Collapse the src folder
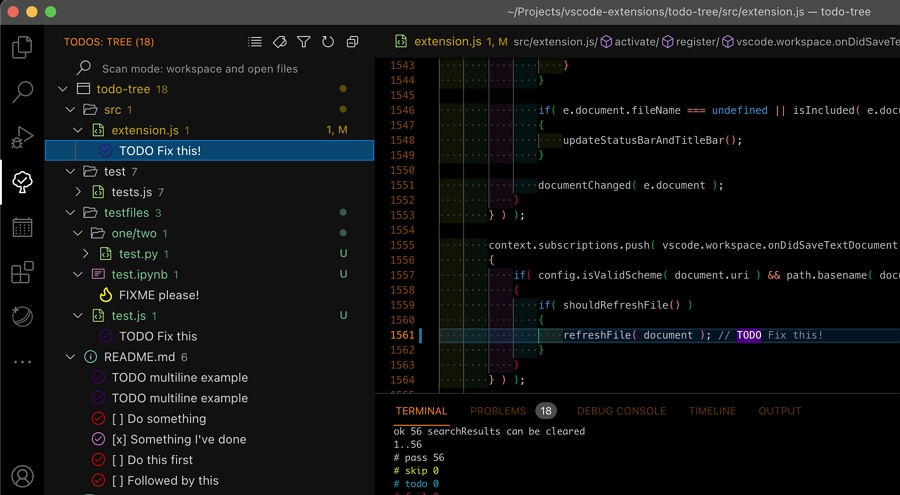Viewport: 900px width, 495px height. (x=70, y=110)
